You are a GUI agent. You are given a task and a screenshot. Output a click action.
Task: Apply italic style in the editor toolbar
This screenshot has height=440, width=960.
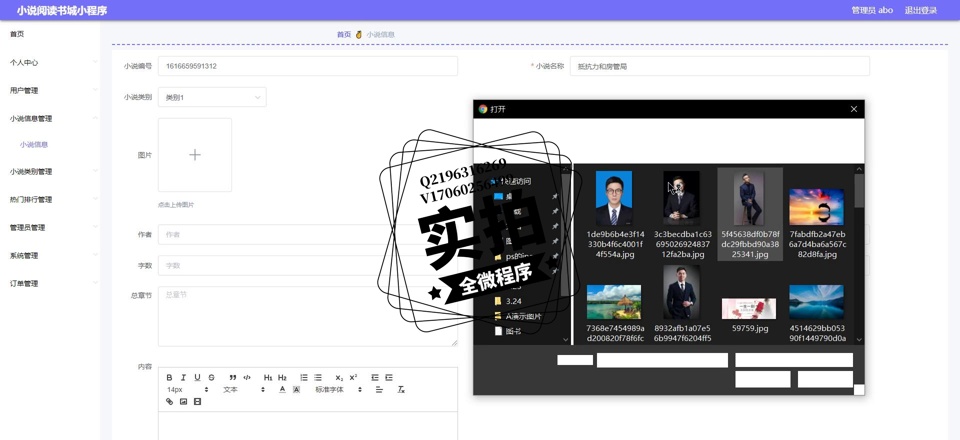183,378
